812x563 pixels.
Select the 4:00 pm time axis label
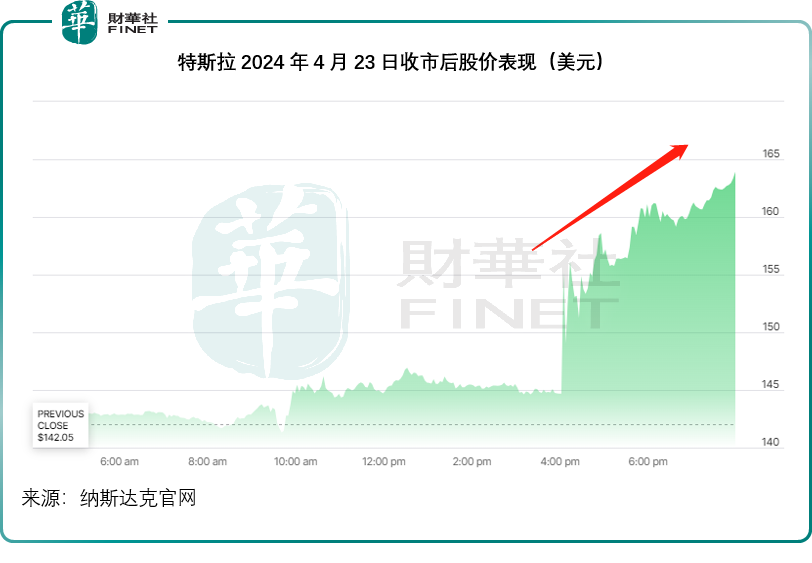point(560,462)
